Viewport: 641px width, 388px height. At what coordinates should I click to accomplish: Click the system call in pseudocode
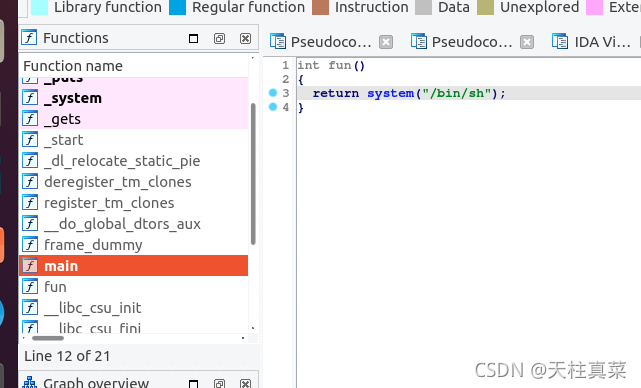tap(390, 93)
